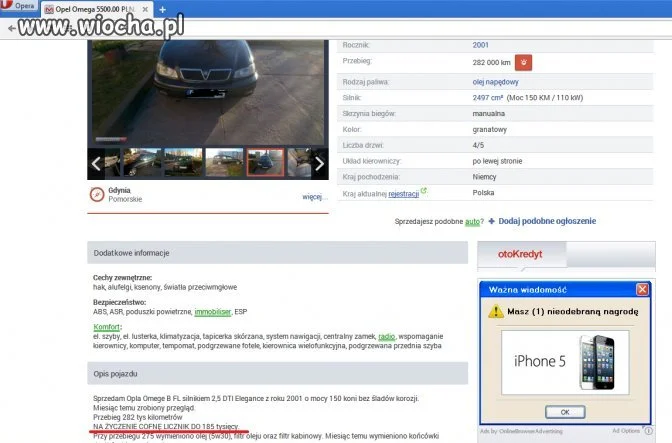Viewport: 672px width, 443px height.
Task: Show next gallery thumbnails arrow
Action: point(320,163)
